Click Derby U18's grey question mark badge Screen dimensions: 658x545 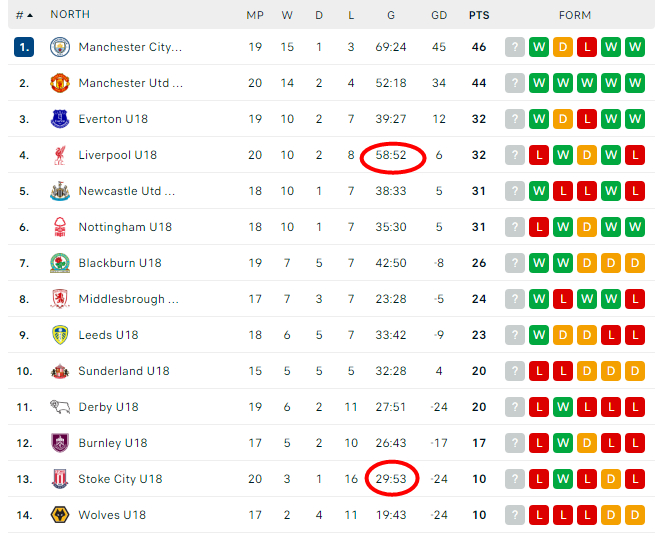pos(515,407)
